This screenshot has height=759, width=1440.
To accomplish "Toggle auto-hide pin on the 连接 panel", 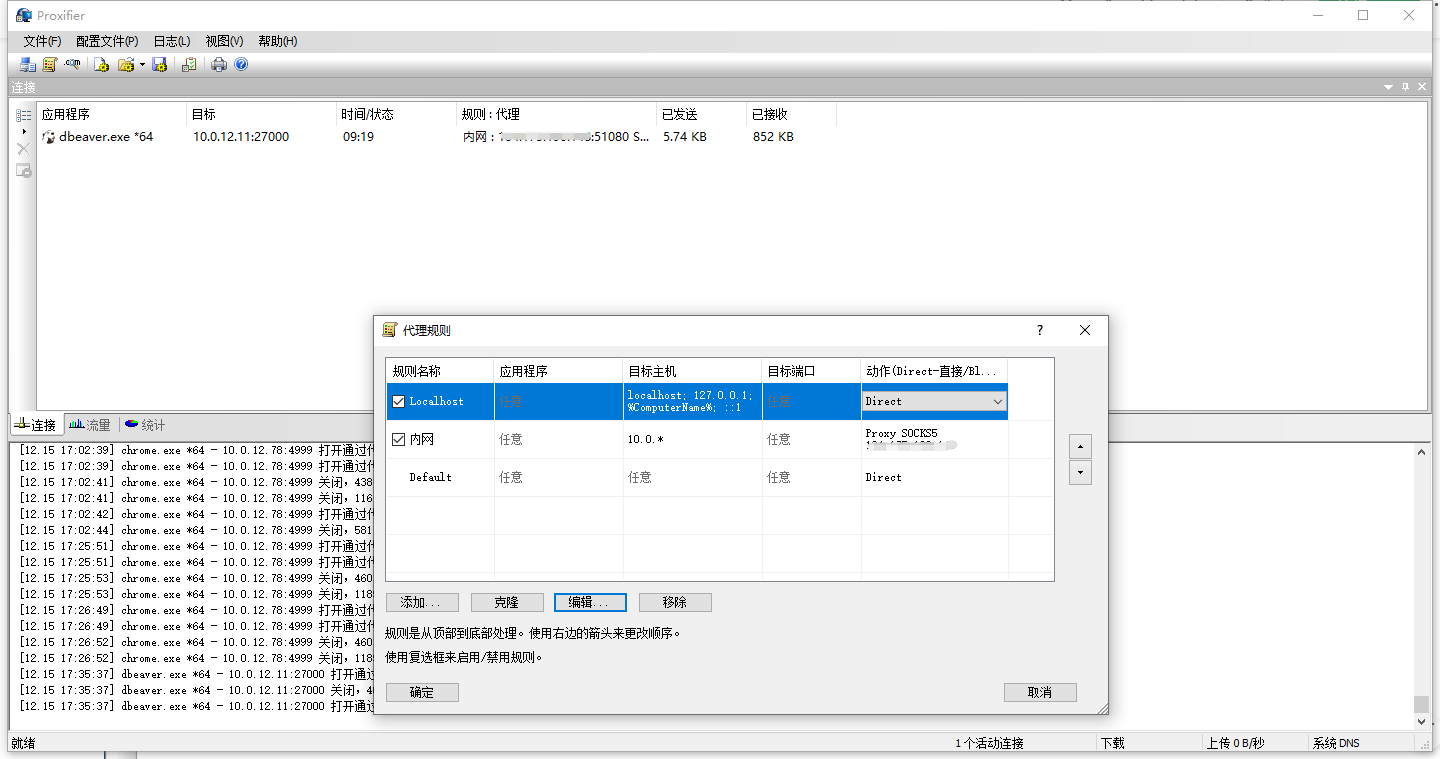I will click(x=1408, y=87).
